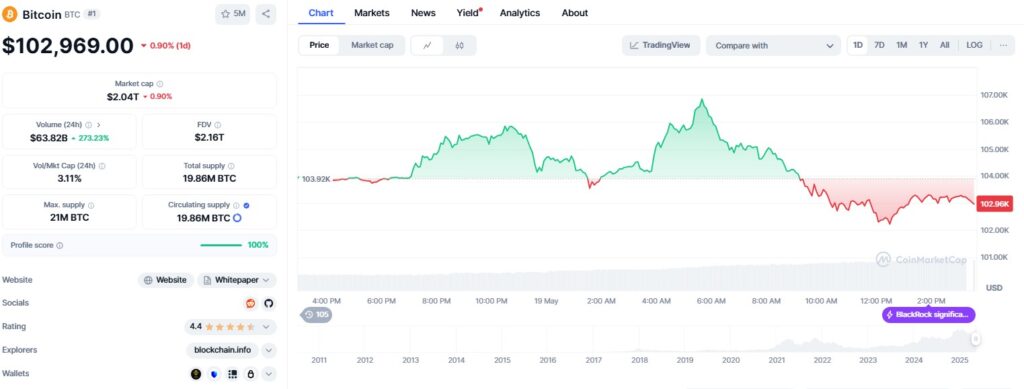Image resolution: width=1024 pixels, height=389 pixels.
Task: Switch to the candlestick chart icon
Action: point(459,45)
